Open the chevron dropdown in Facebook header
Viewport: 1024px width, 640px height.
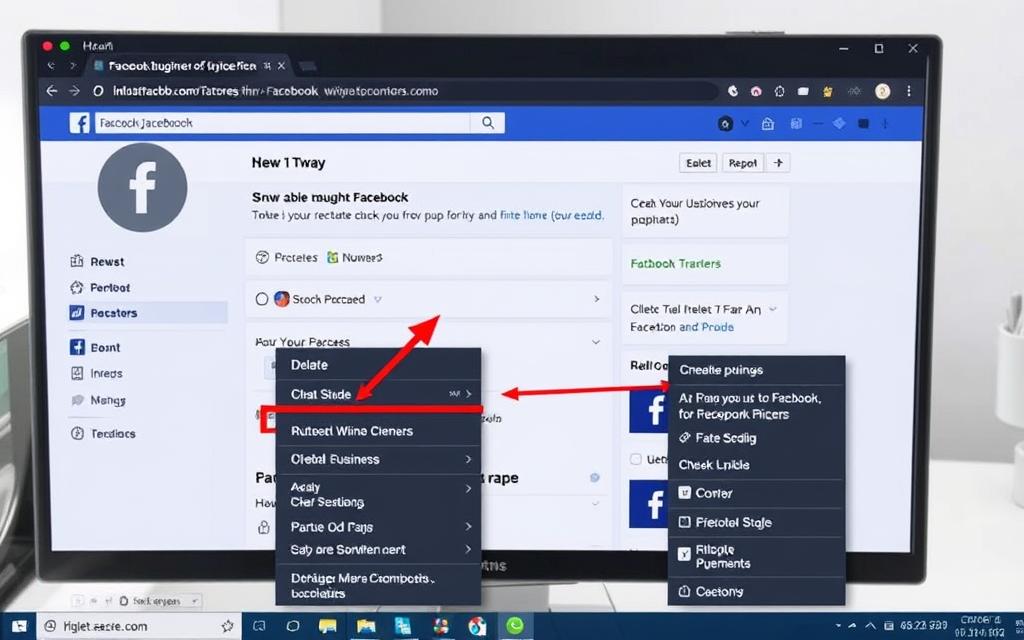745,123
